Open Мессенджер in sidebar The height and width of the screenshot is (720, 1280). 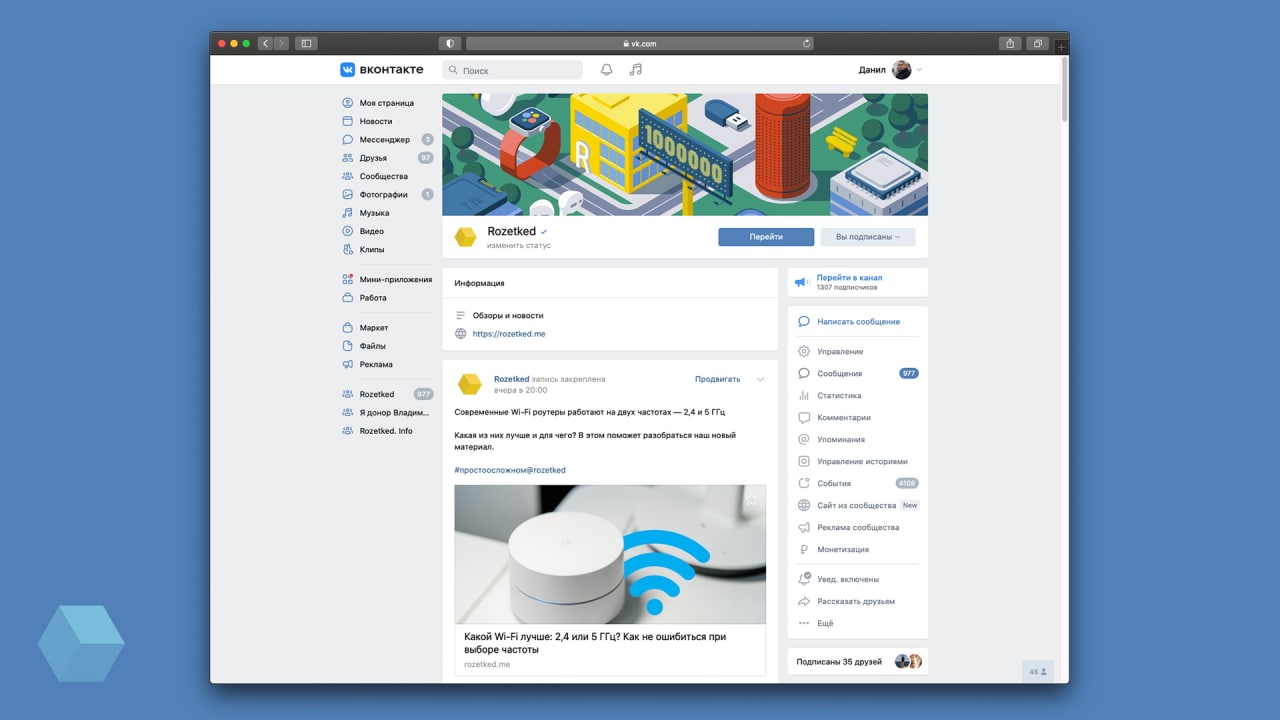[x=387, y=140]
